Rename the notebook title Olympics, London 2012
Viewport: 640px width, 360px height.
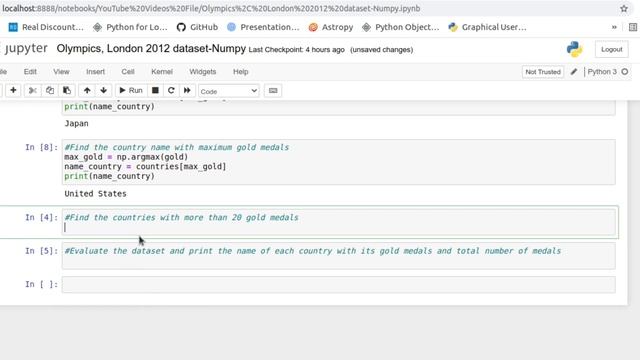151,49
